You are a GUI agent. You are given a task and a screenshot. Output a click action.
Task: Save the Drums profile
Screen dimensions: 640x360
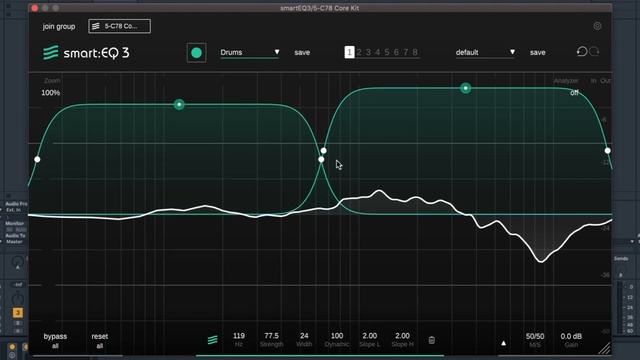[302, 52]
